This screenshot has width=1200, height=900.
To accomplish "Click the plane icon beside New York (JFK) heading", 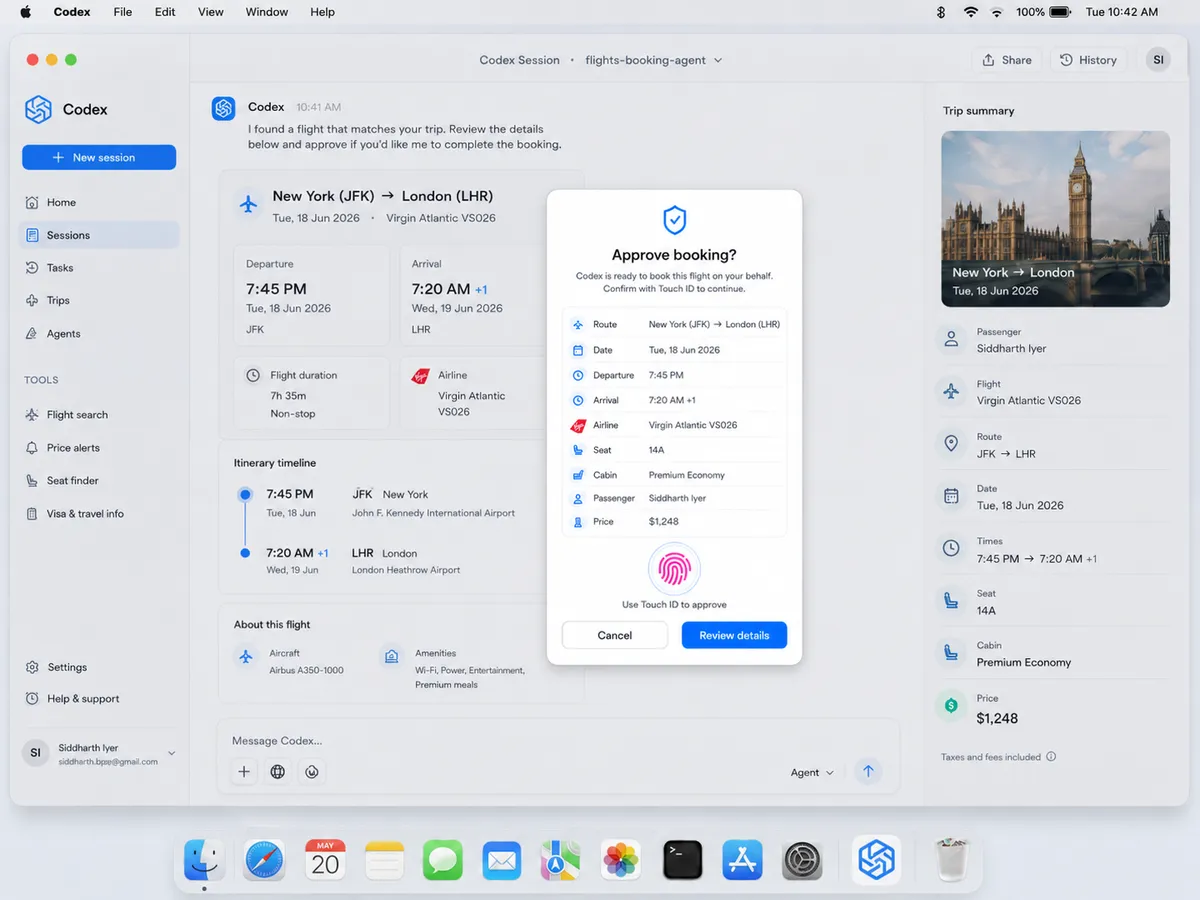I will point(248,205).
